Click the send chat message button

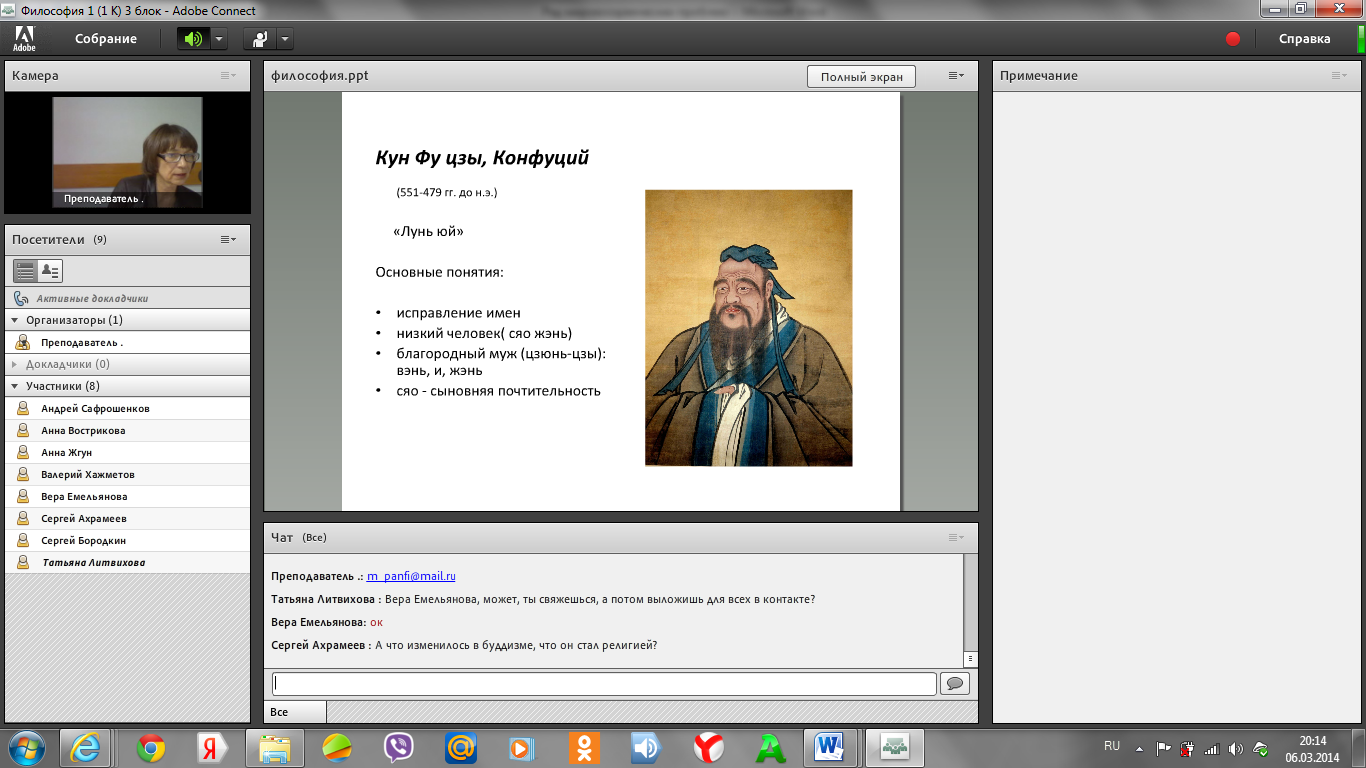click(x=955, y=684)
